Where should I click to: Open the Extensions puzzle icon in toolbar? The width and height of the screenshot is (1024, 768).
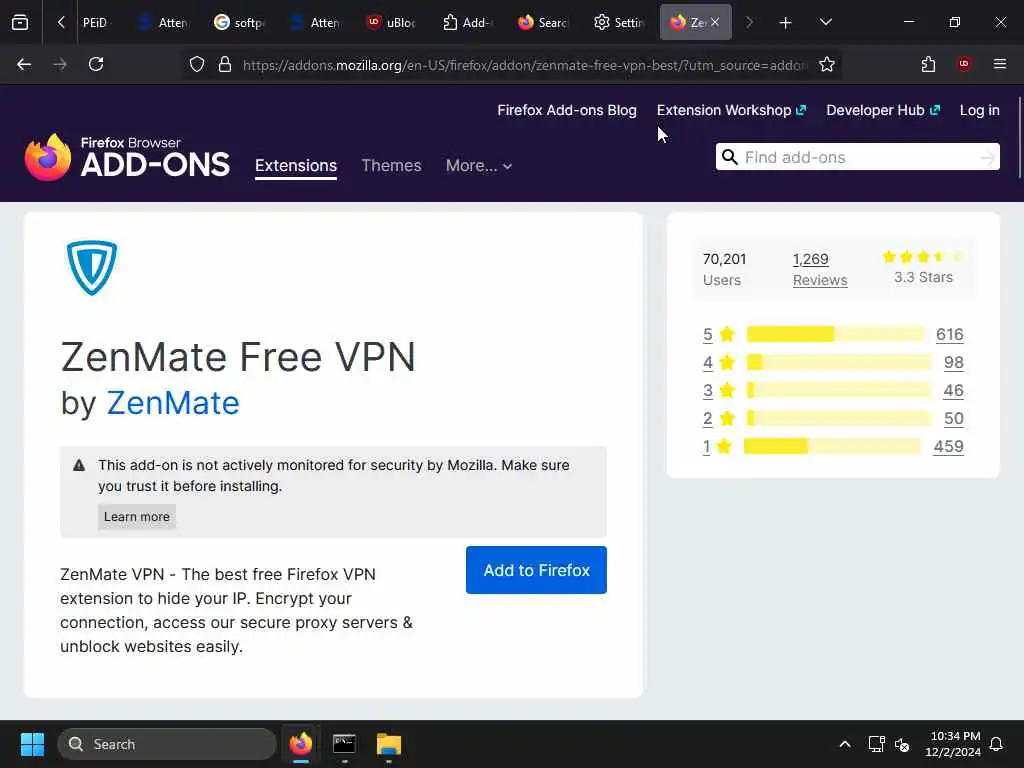[928, 64]
